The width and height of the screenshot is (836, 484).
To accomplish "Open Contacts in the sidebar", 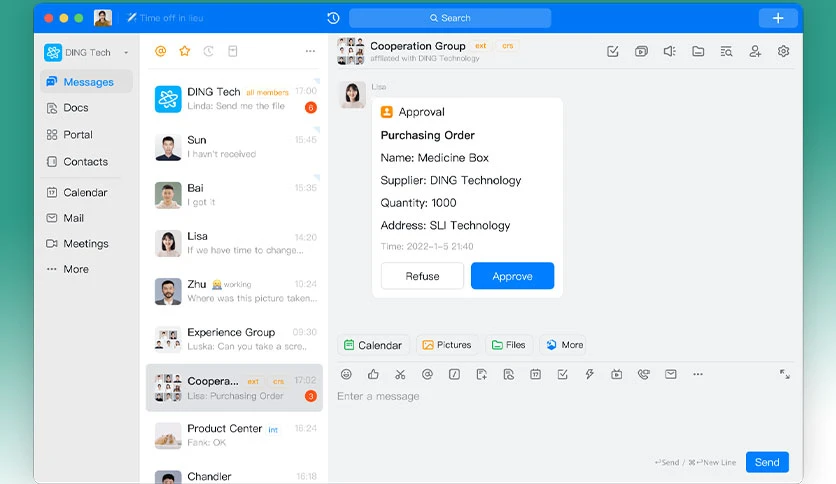I will (77, 162).
